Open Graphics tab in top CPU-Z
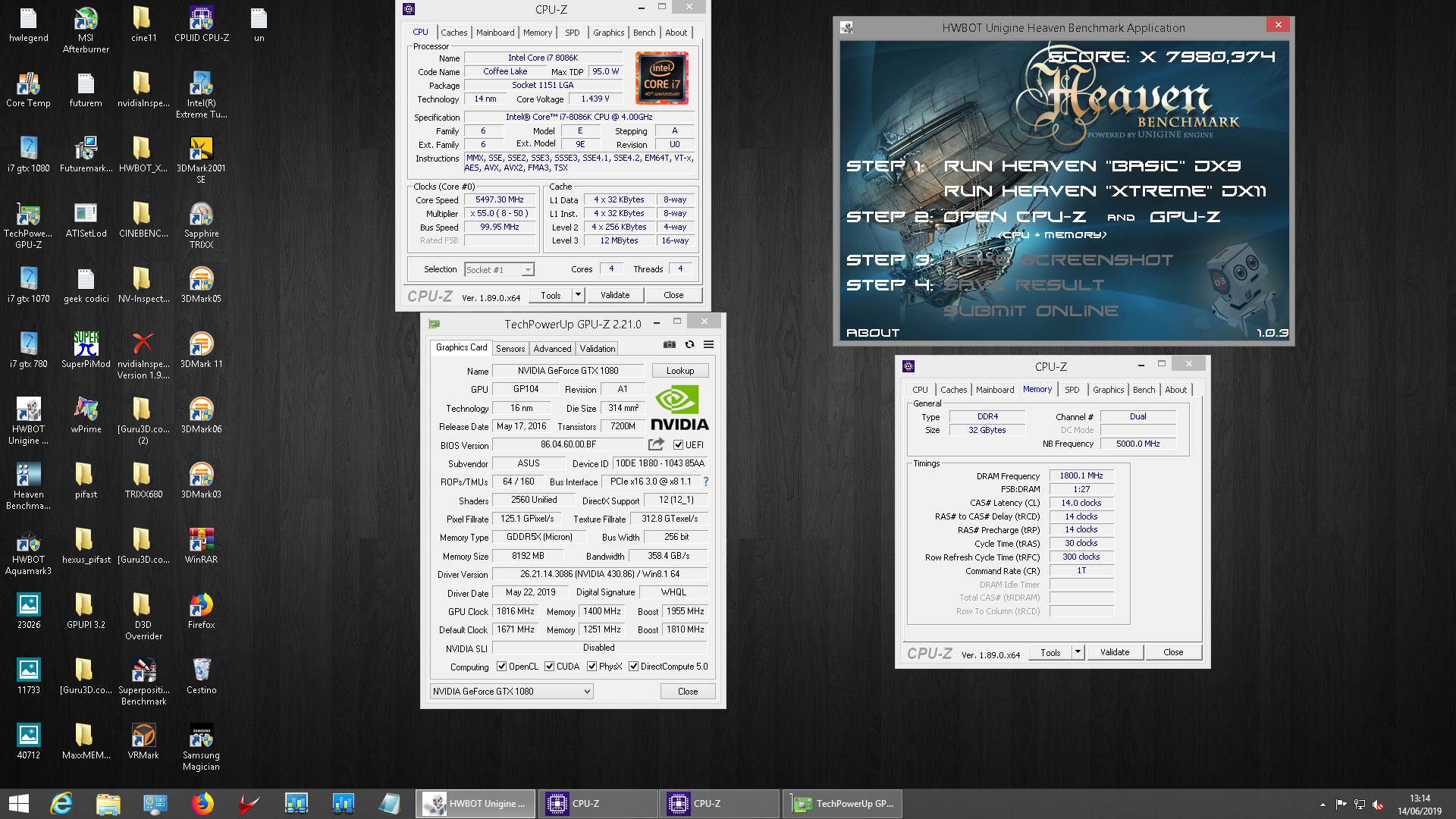Screen dimensions: 1456x819 point(608,33)
